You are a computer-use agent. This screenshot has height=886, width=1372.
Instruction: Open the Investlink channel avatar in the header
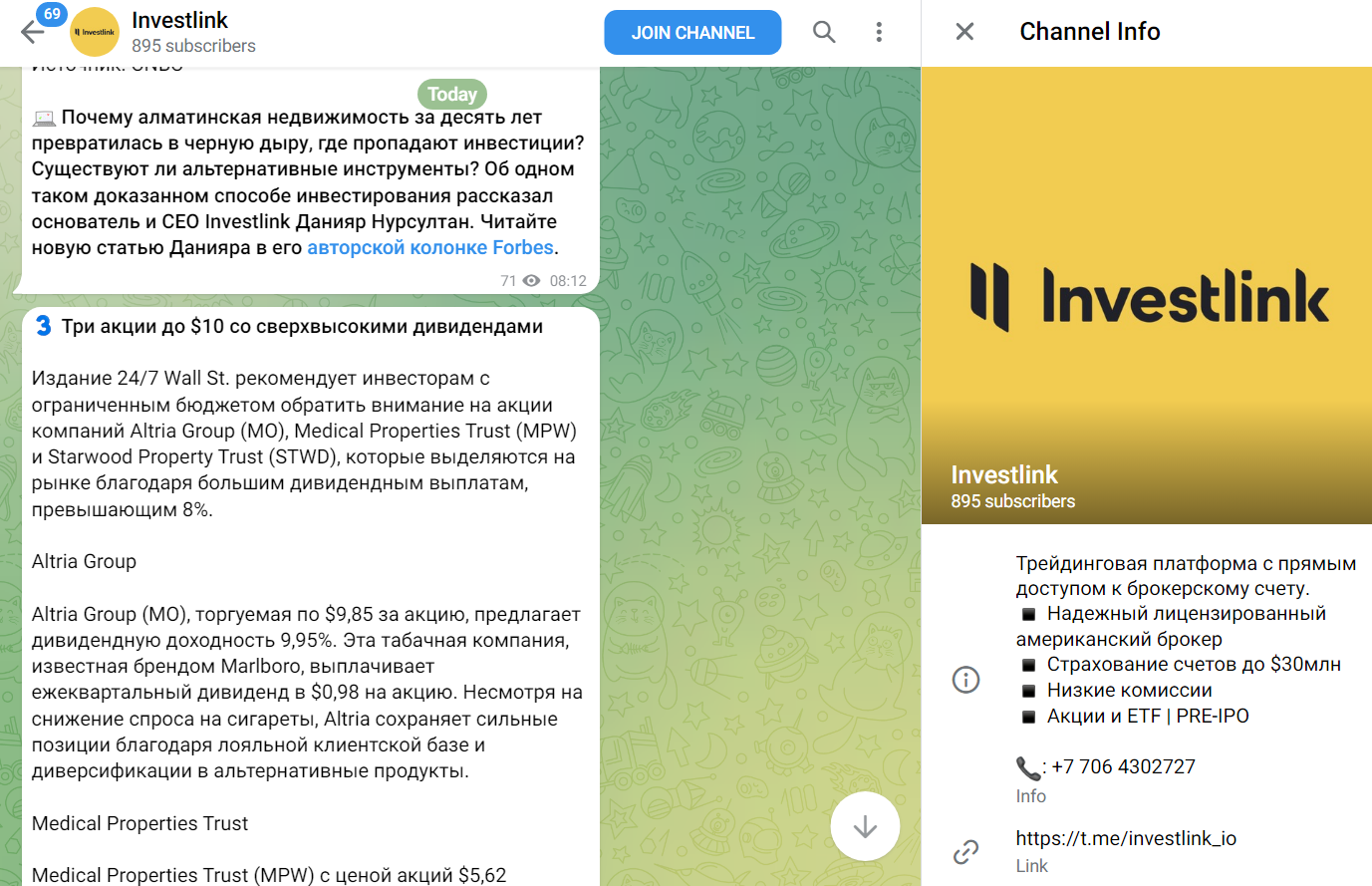(x=95, y=32)
